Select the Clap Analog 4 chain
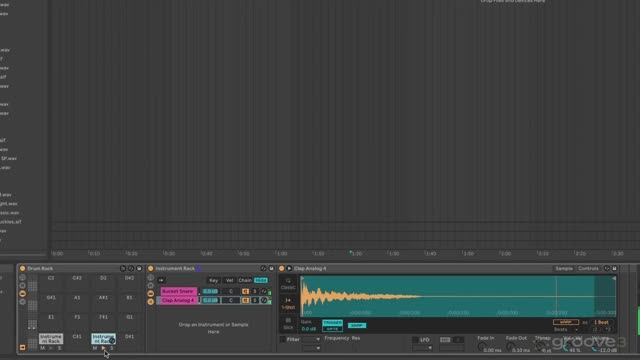The image size is (640, 360). tap(178, 300)
